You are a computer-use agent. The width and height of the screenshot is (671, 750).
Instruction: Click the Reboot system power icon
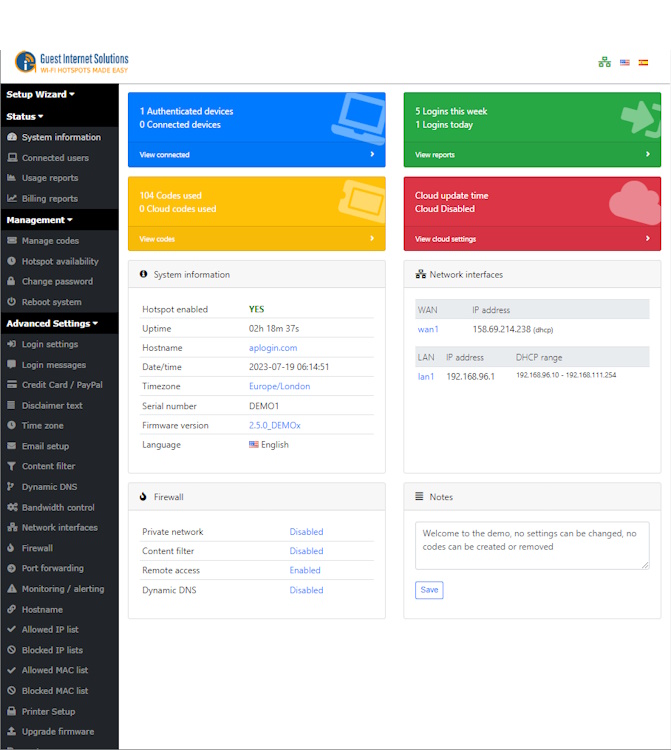point(12,302)
